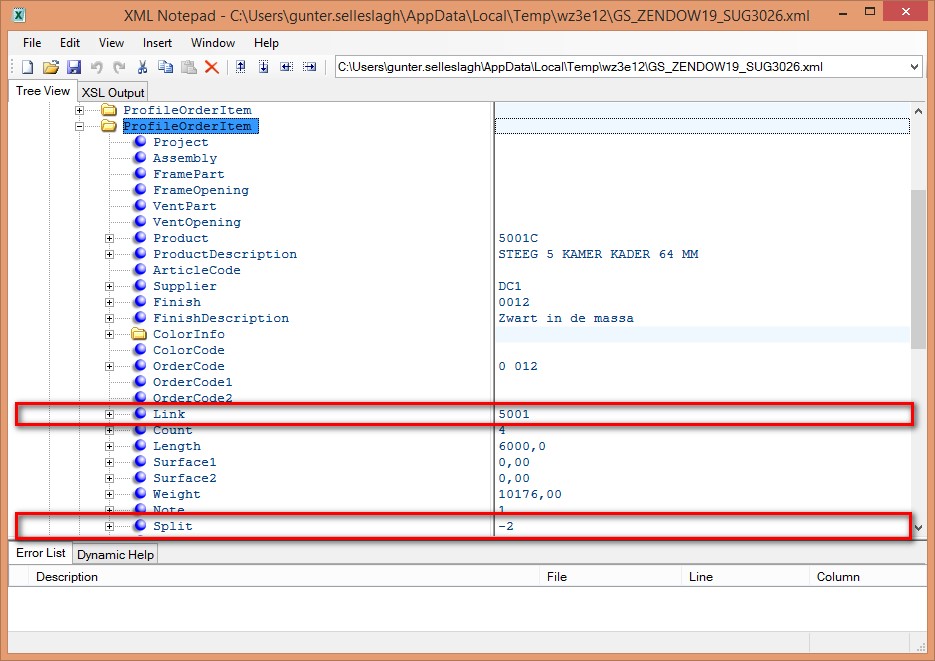Image resolution: width=935 pixels, height=661 pixels.
Task: Click the blue node icon beside Weight
Action: (140, 494)
